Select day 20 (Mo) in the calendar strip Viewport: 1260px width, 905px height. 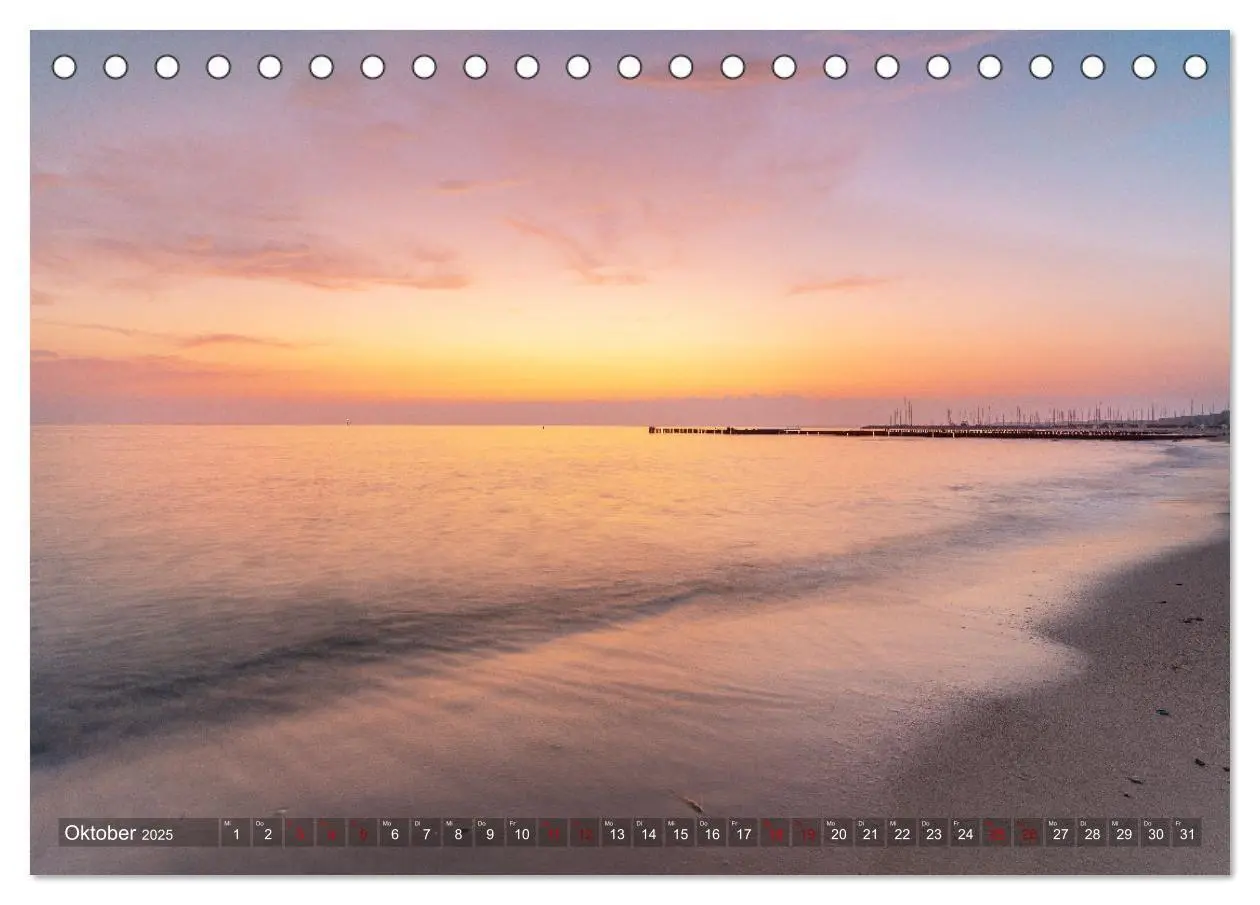[x=838, y=833]
